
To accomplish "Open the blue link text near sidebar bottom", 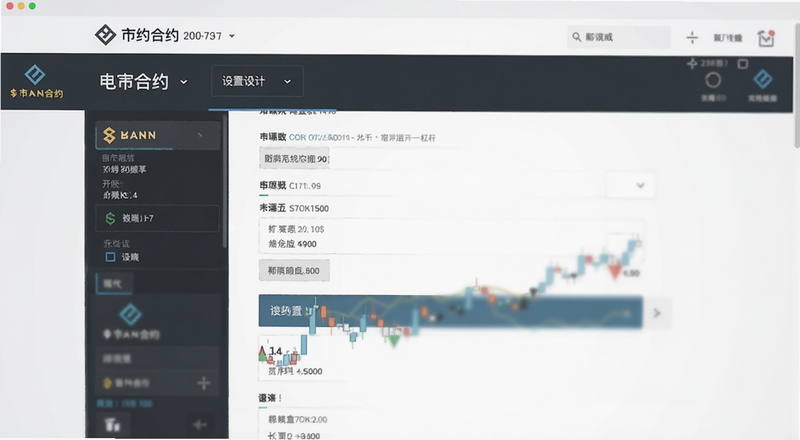I will [x=124, y=403].
